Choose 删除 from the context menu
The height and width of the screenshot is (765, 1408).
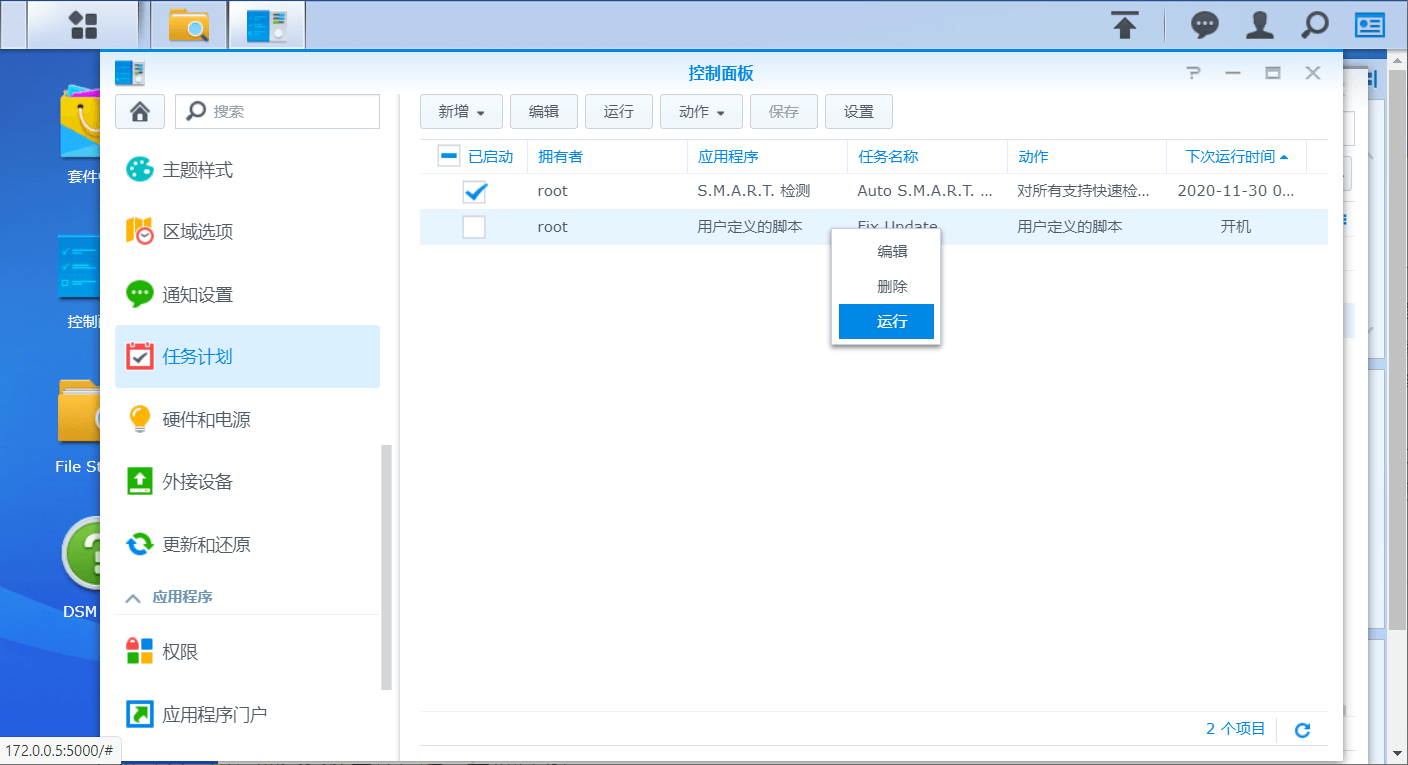point(886,286)
